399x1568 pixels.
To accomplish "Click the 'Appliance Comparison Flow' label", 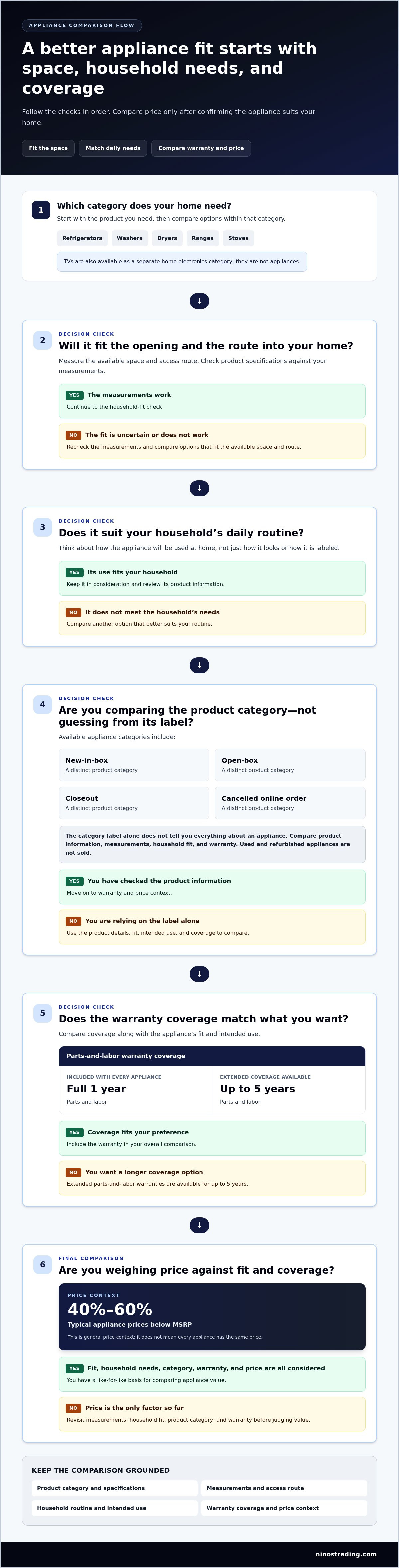I will tap(81, 26).
